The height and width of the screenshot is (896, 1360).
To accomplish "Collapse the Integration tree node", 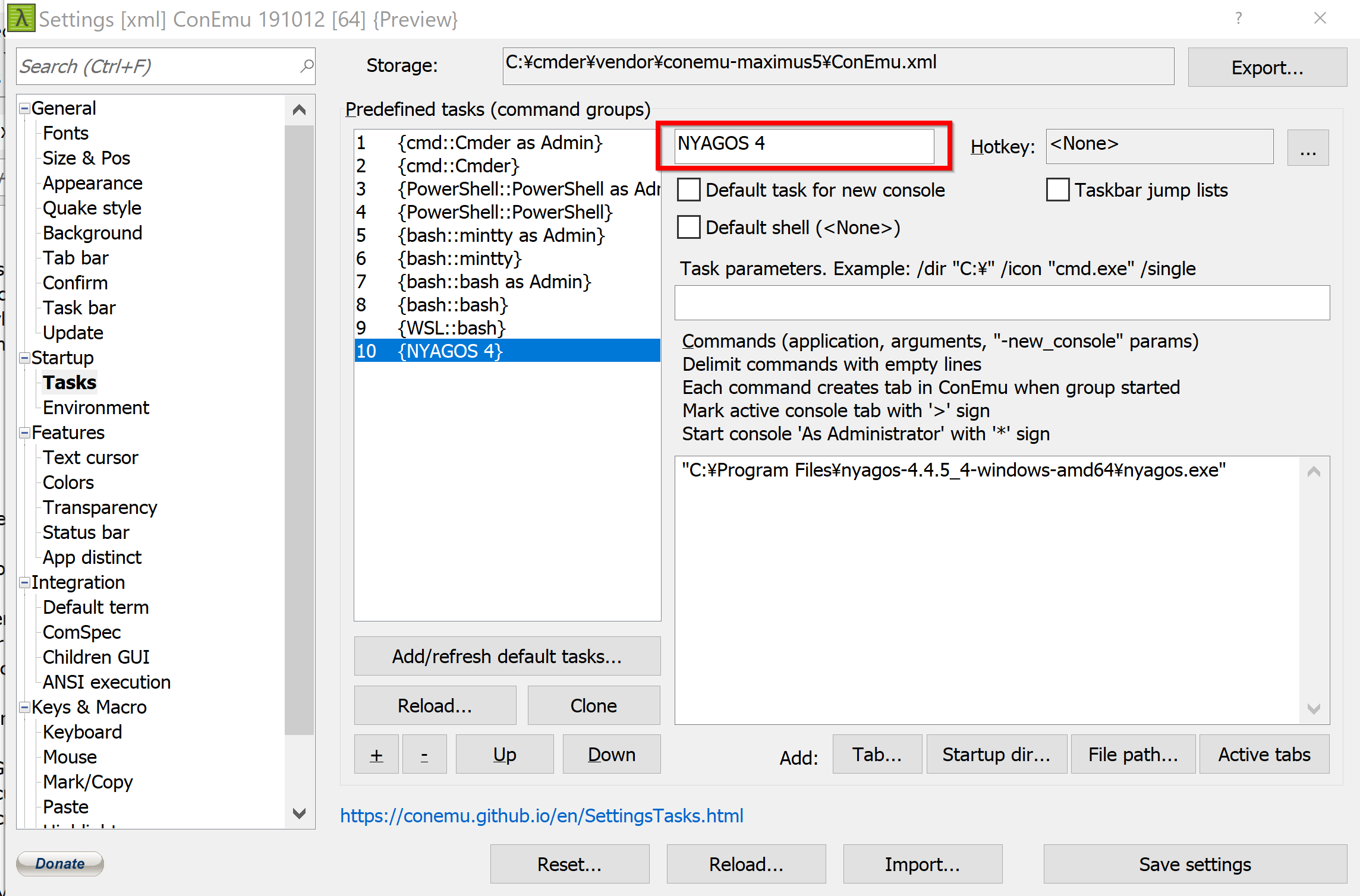I will click(x=24, y=582).
